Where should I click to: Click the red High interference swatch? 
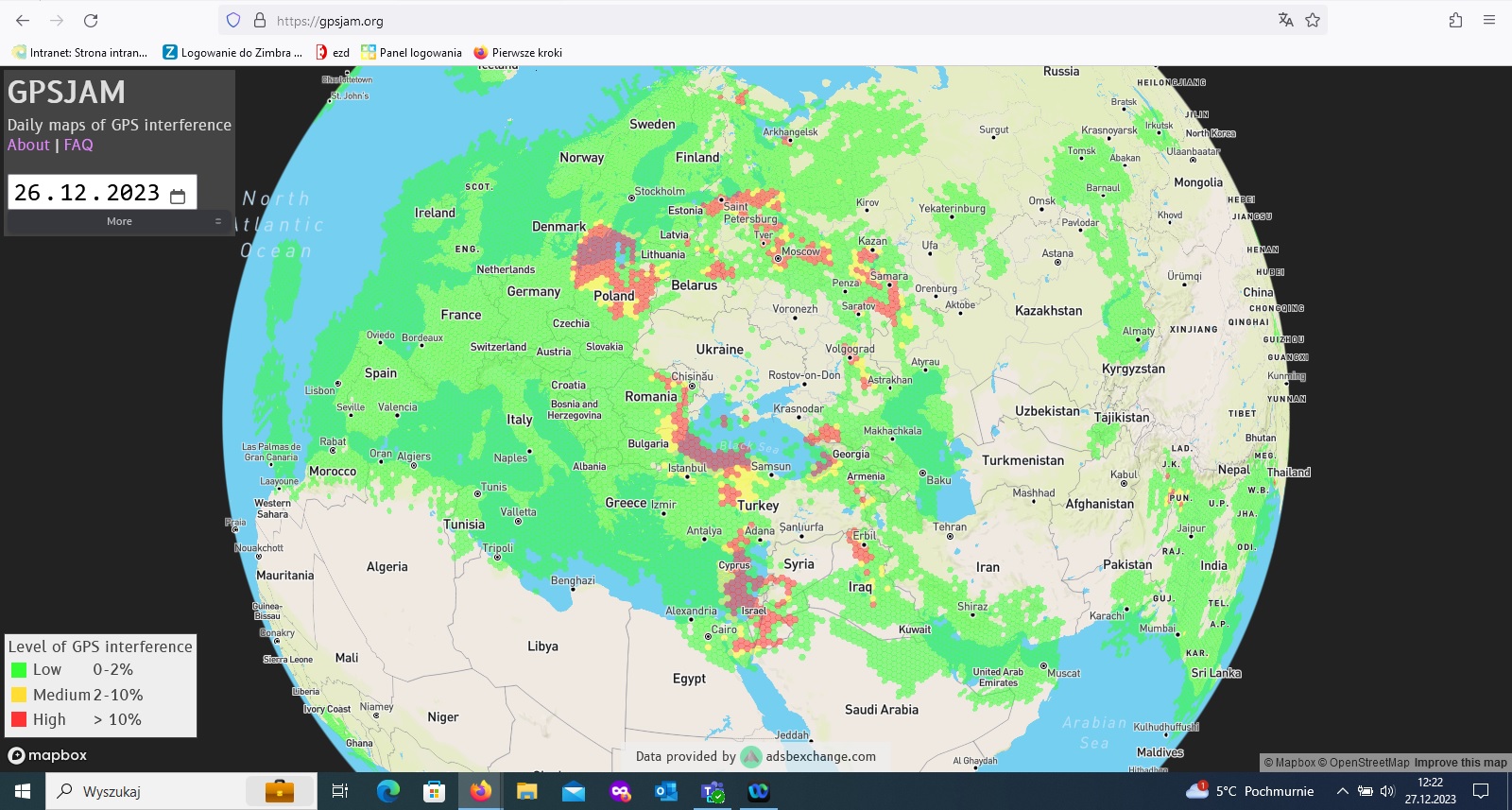pyautogui.click(x=19, y=719)
